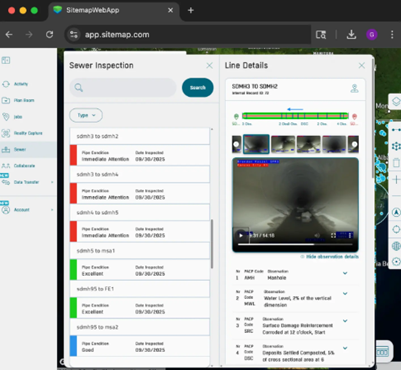Viewport: 401px width, 370px height.
Task: Click the green start manhole pin
Action: pyautogui.click(x=236, y=116)
